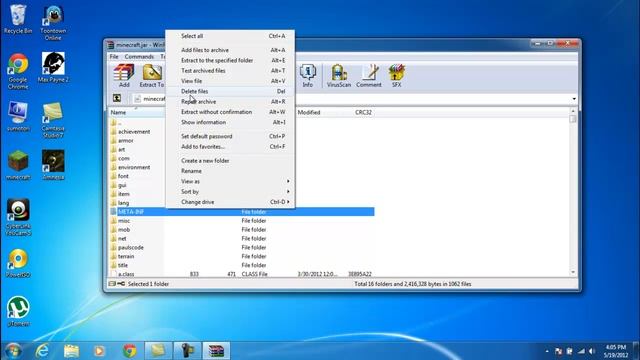
Task: Sort by the CRC32 column header
Action: pos(363,112)
